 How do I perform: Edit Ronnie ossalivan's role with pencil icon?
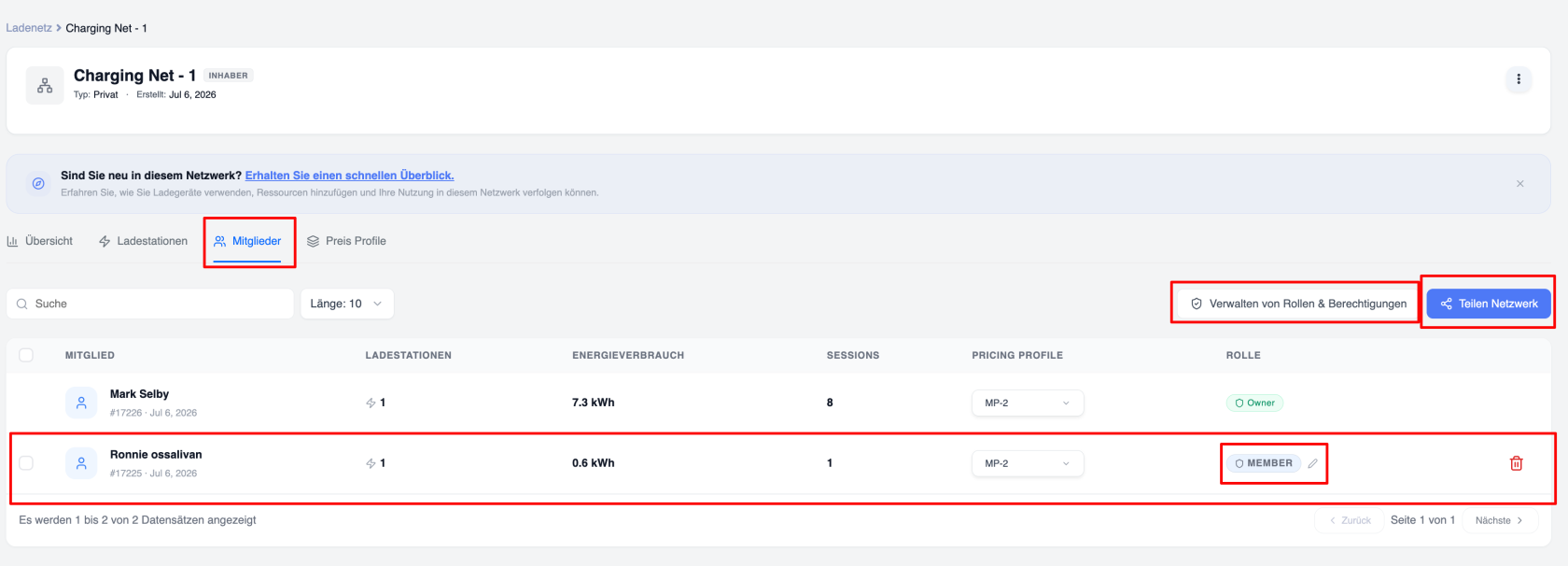click(x=1312, y=463)
